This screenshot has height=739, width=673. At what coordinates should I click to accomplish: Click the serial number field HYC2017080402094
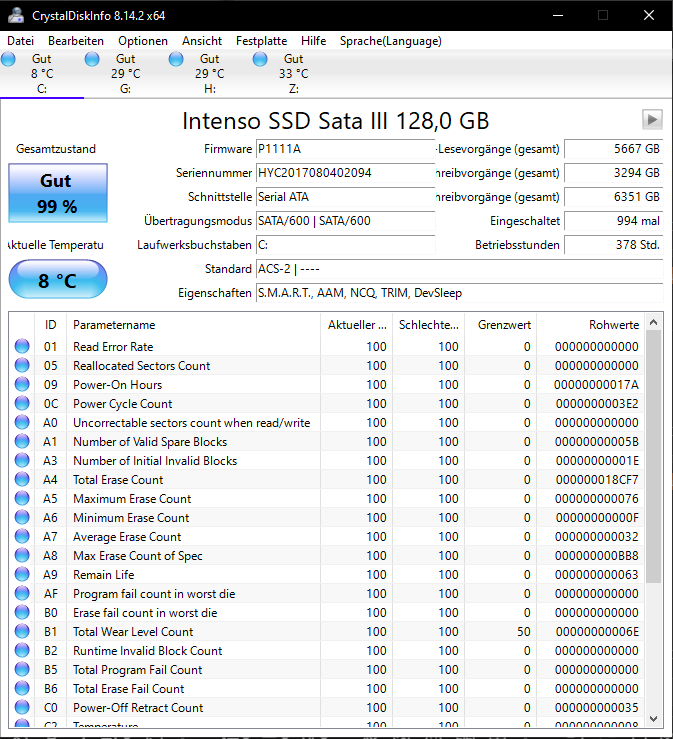pos(345,173)
